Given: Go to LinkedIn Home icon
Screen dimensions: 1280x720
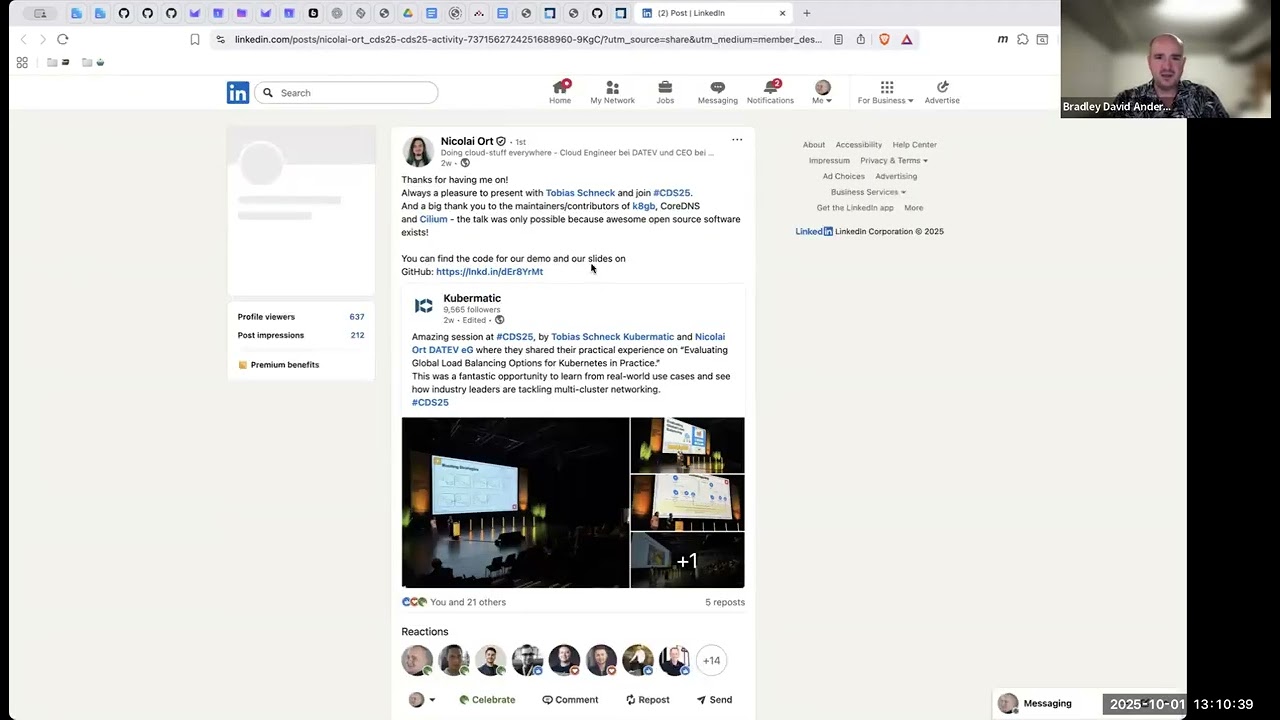Looking at the screenshot, I should tap(560, 88).
